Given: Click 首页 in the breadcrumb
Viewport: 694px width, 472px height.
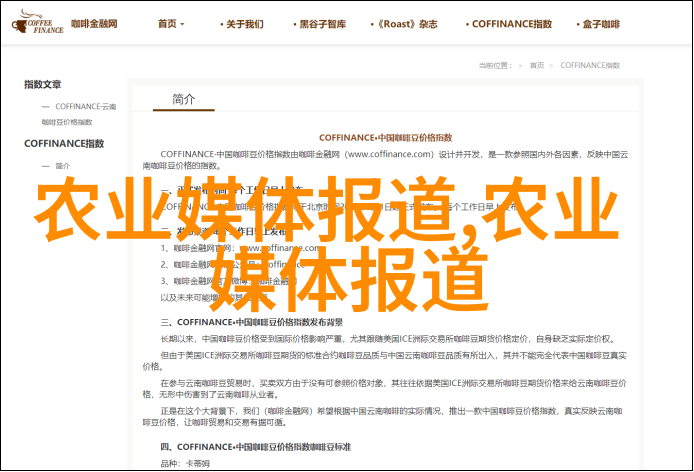Looking at the screenshot, I should pos(537,66).
